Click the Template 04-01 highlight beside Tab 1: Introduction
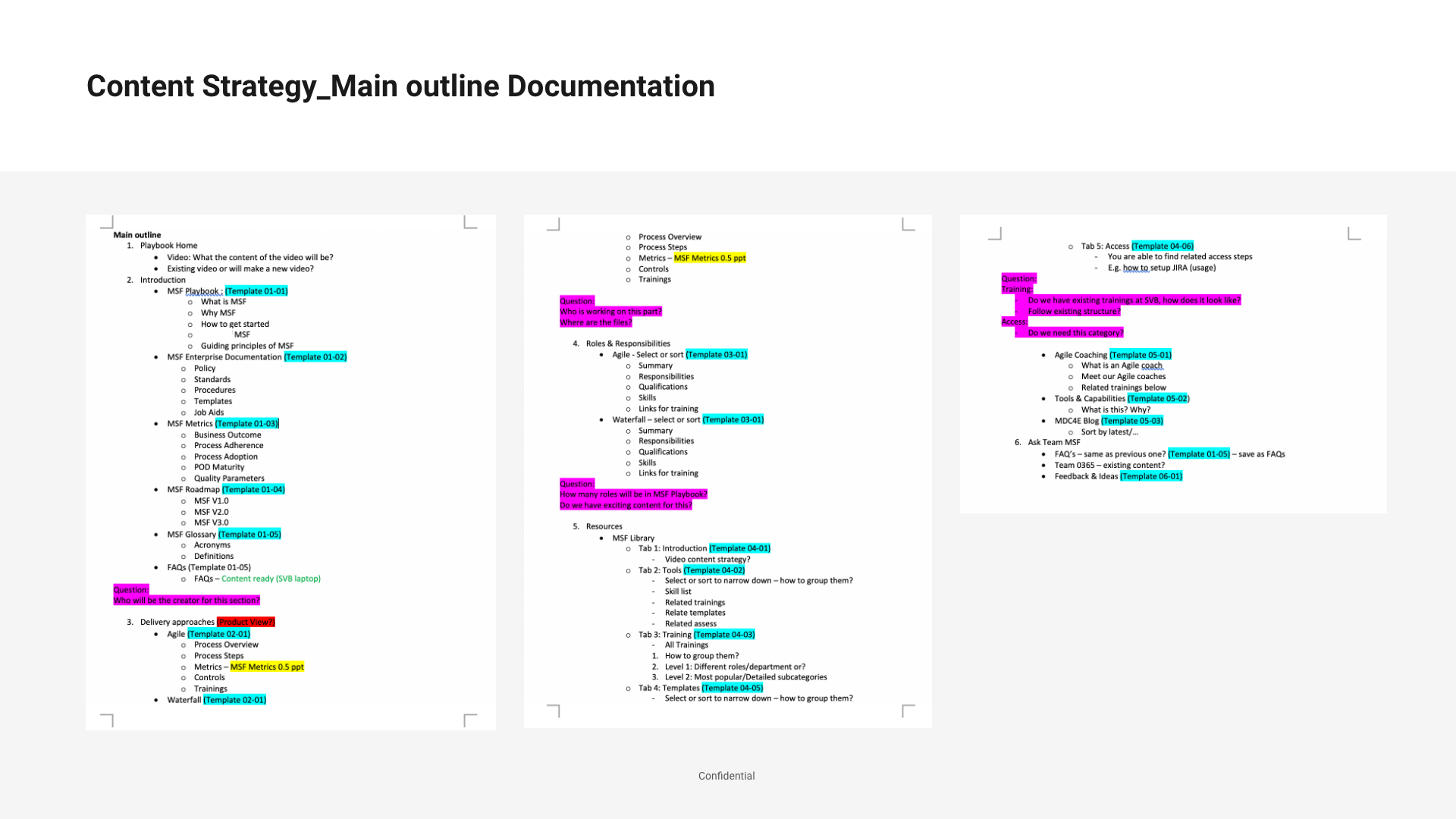 point(739,548)
